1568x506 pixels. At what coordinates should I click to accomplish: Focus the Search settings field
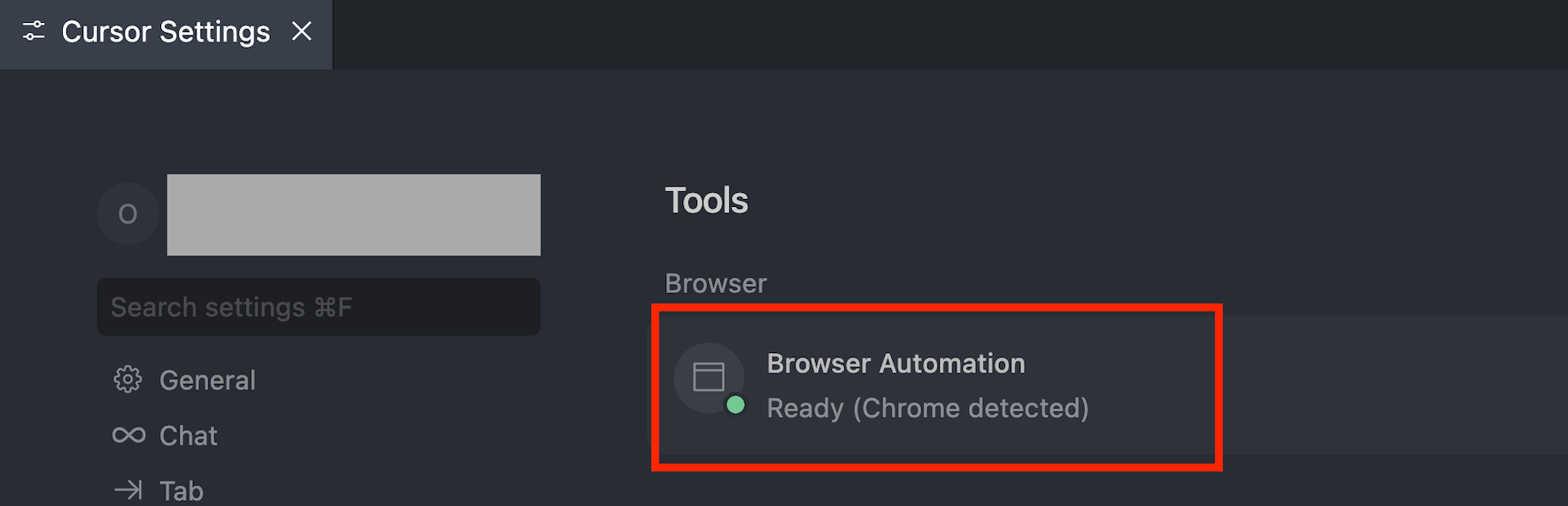pyautogui.click(x=318, y=307)
